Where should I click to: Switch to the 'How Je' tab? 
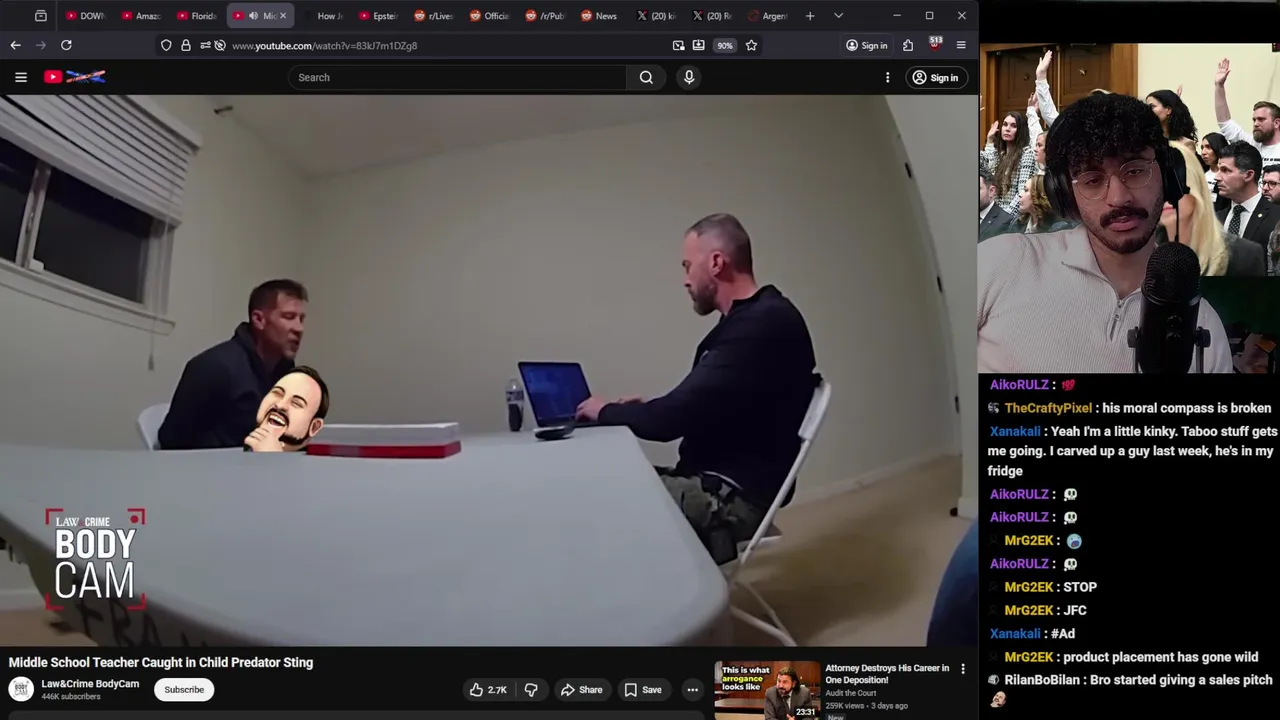pos(326,16)
